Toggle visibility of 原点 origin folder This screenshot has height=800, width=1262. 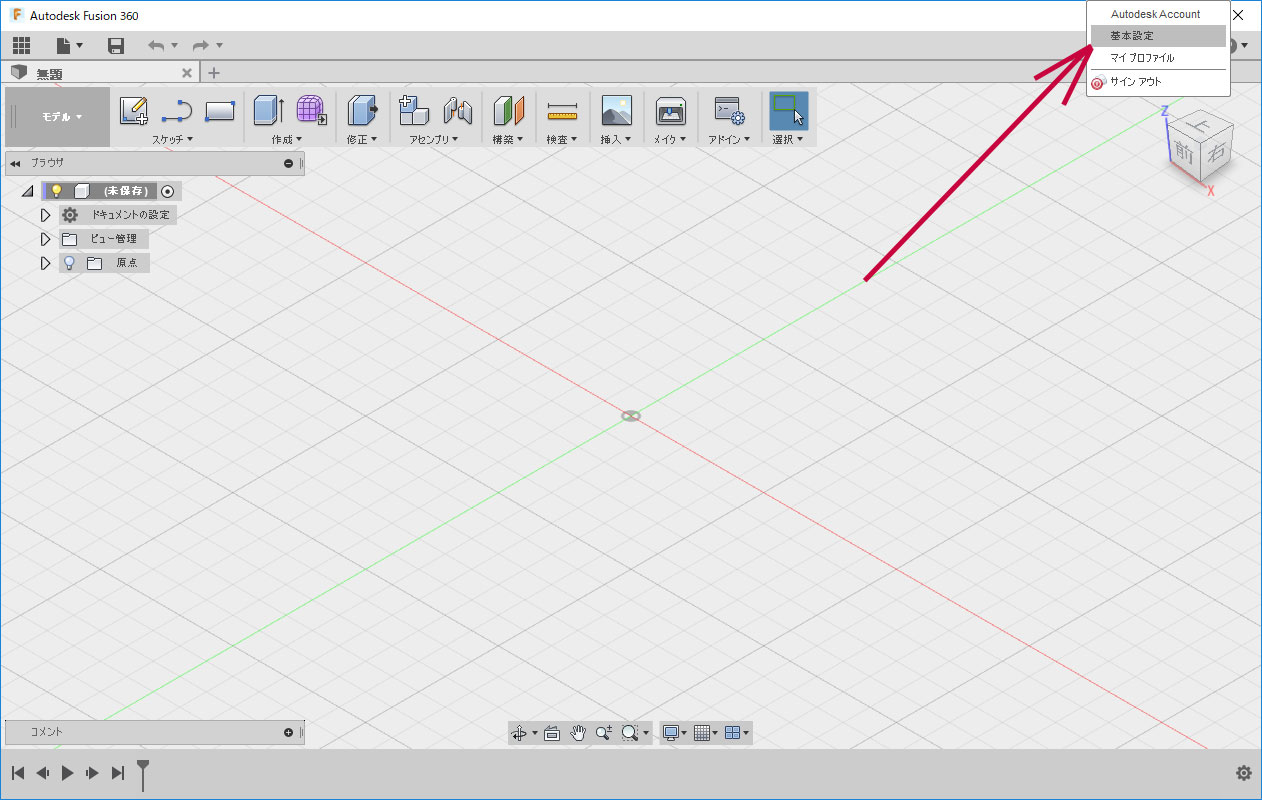pos(69,263)
